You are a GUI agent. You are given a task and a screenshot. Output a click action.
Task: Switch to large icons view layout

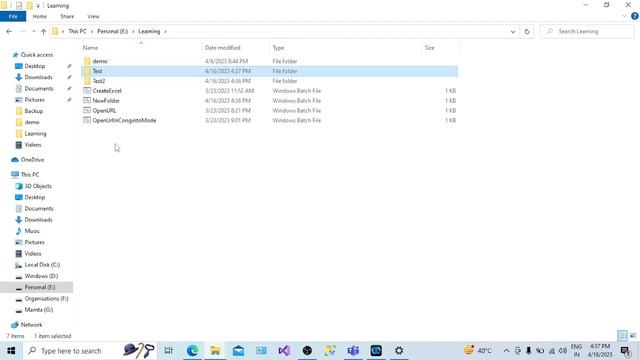click(633, 336)
